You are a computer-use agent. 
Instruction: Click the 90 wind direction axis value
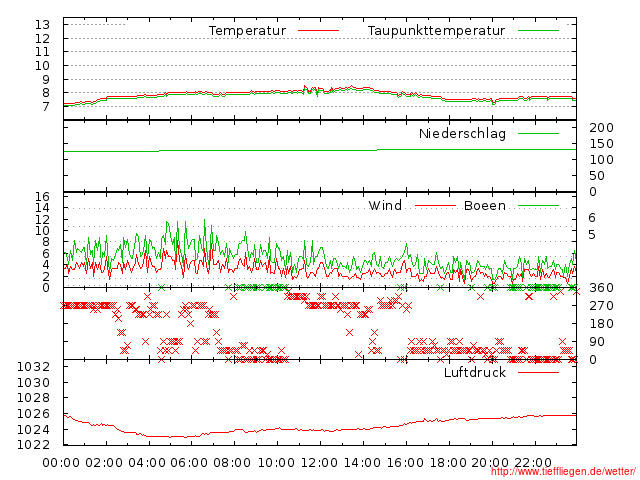597,342
